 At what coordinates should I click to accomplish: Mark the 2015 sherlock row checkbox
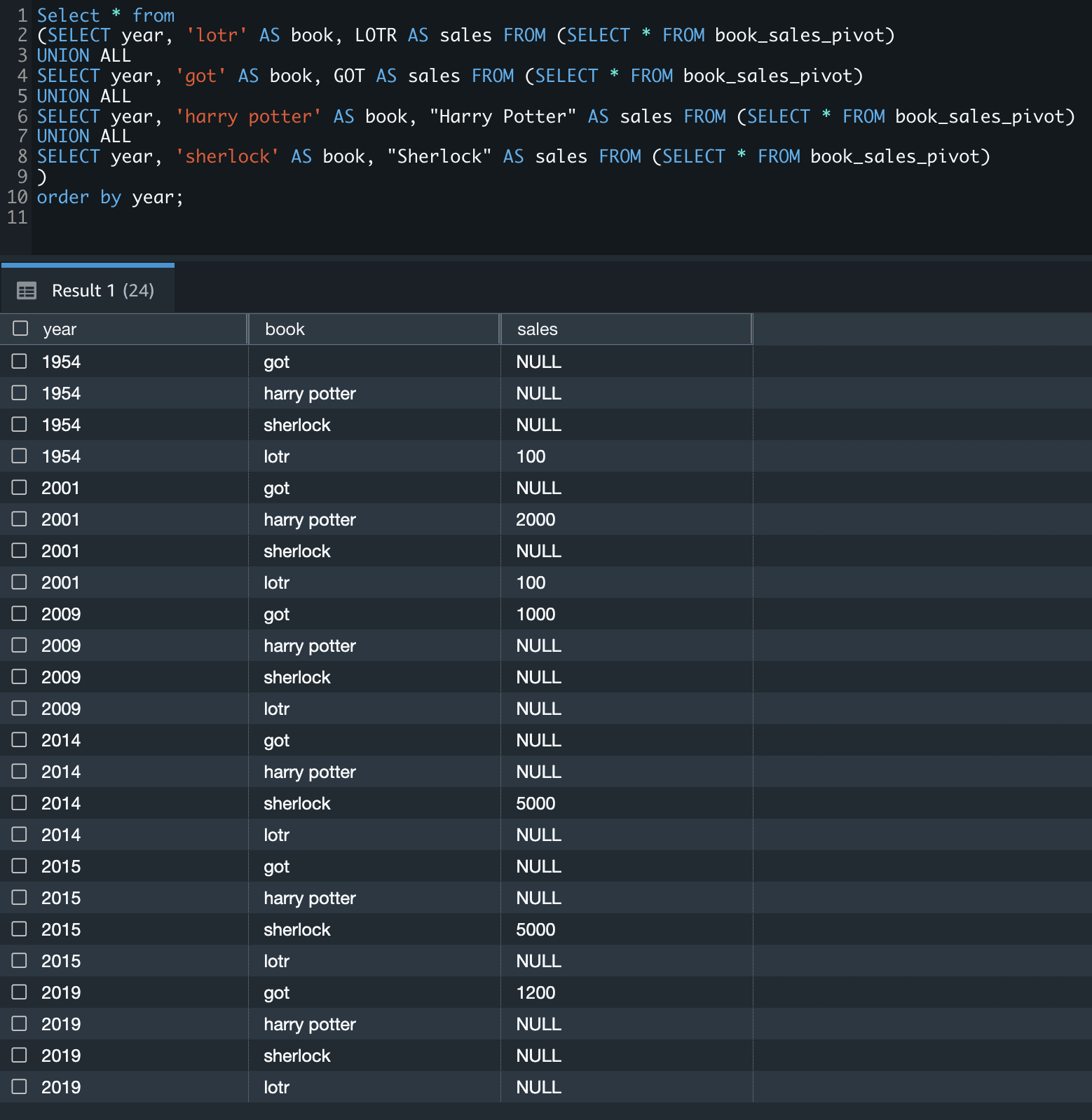(x=20, y=929)
